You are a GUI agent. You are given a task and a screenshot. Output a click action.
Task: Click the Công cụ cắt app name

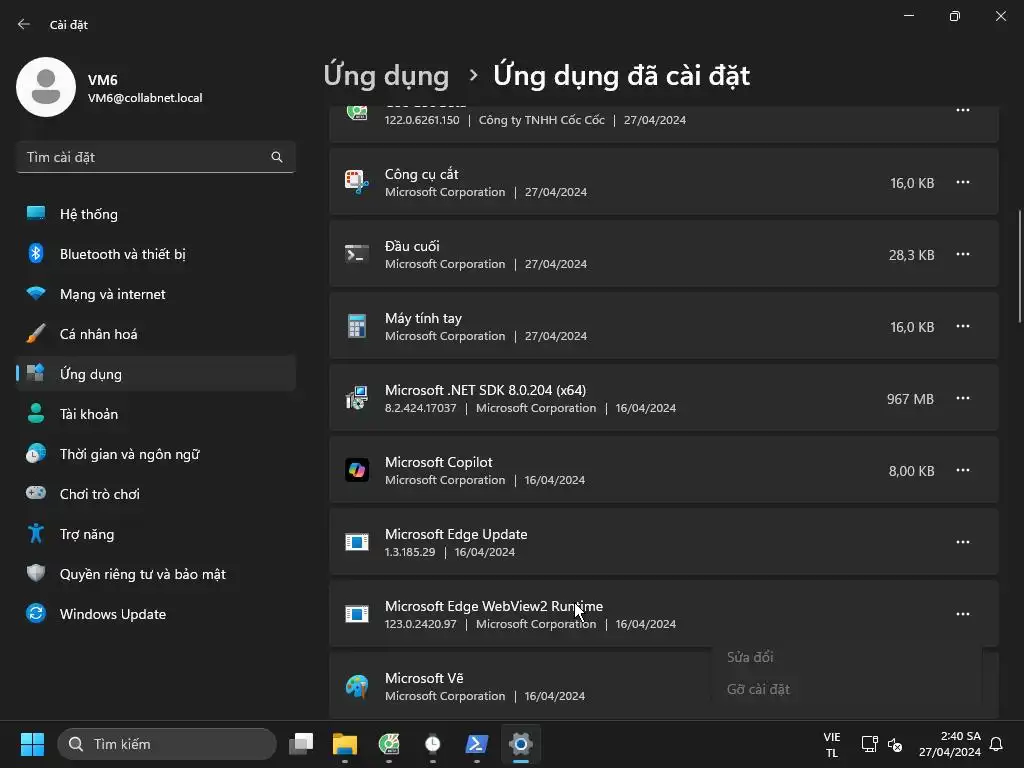(421, 174)
